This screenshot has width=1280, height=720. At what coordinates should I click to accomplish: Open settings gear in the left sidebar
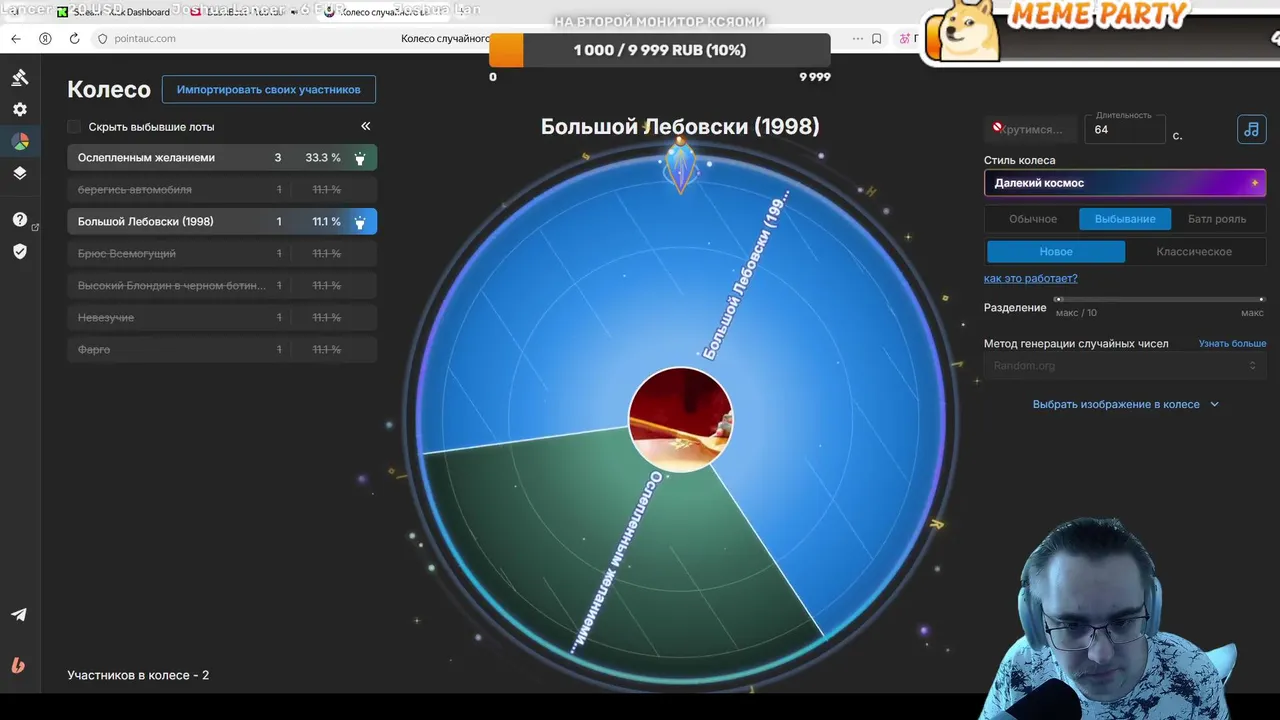coord(20,110)
